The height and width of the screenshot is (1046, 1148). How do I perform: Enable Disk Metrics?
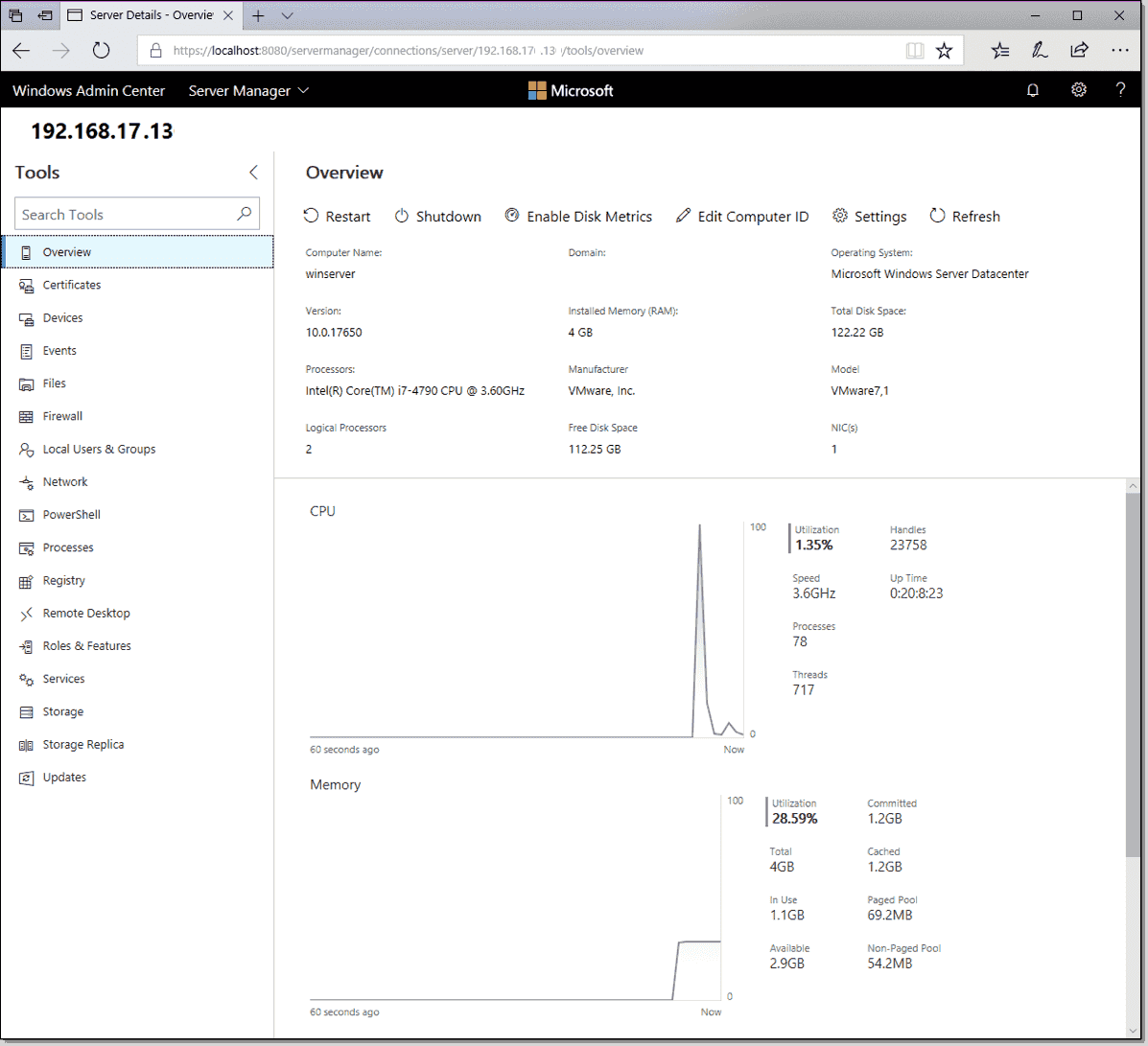coord(578,216)
